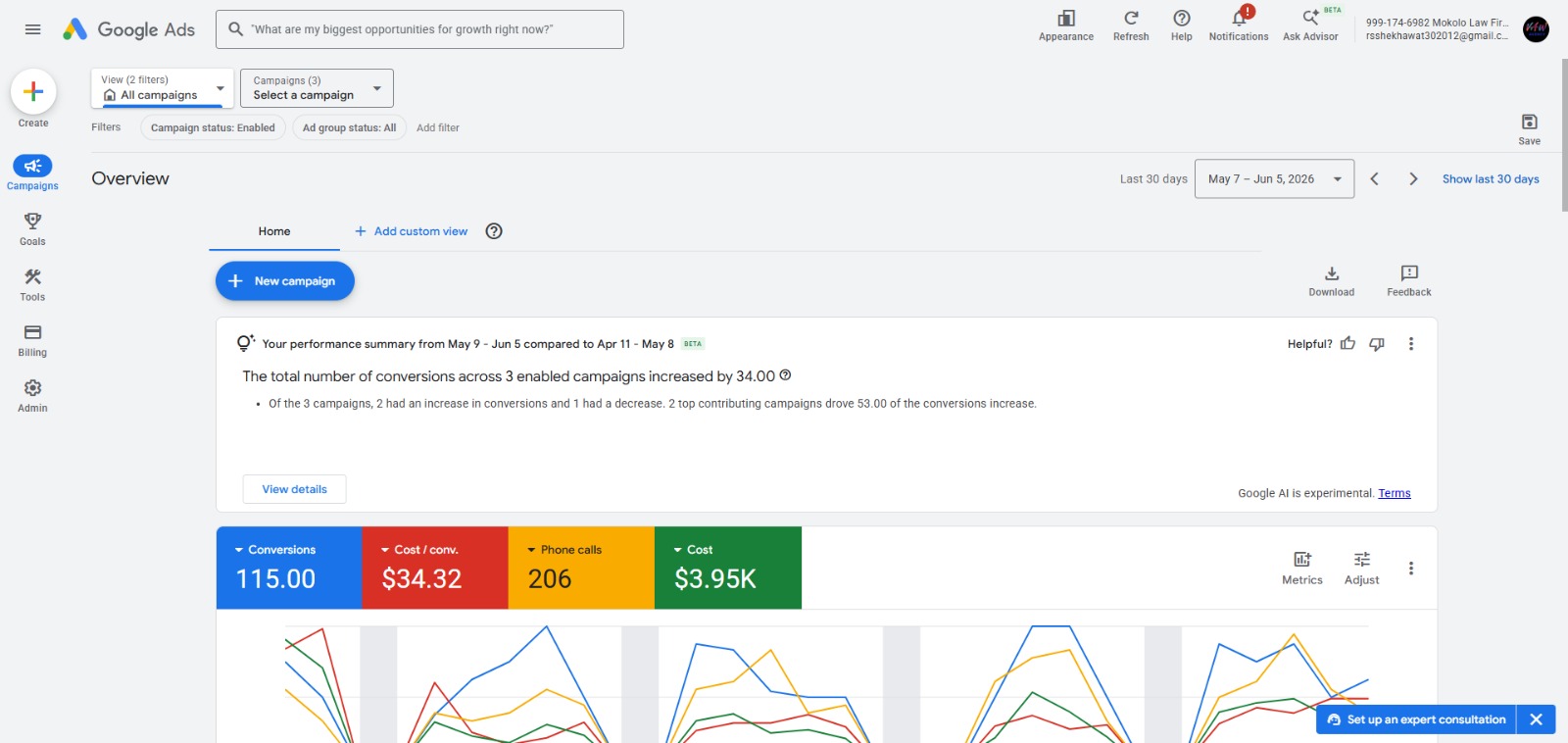The image size is (1568, 743).
Task: Open the Feedback form
Action: click(x=1409, y=280)
